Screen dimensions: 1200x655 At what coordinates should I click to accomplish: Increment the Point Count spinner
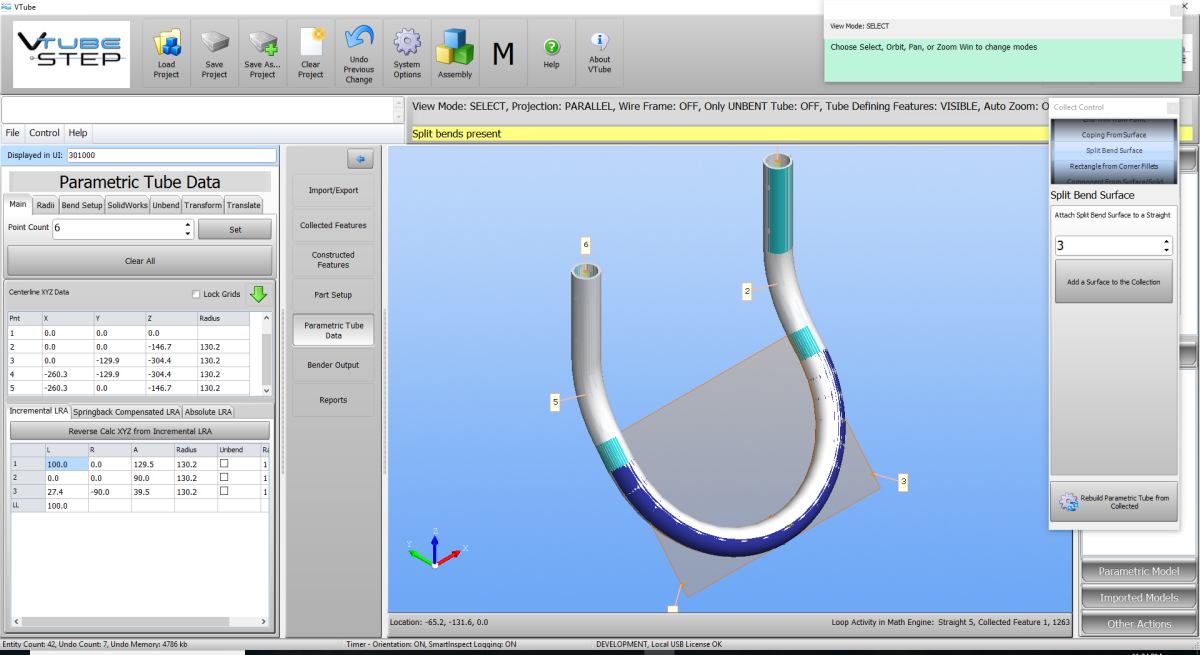[x=188, y=224]
